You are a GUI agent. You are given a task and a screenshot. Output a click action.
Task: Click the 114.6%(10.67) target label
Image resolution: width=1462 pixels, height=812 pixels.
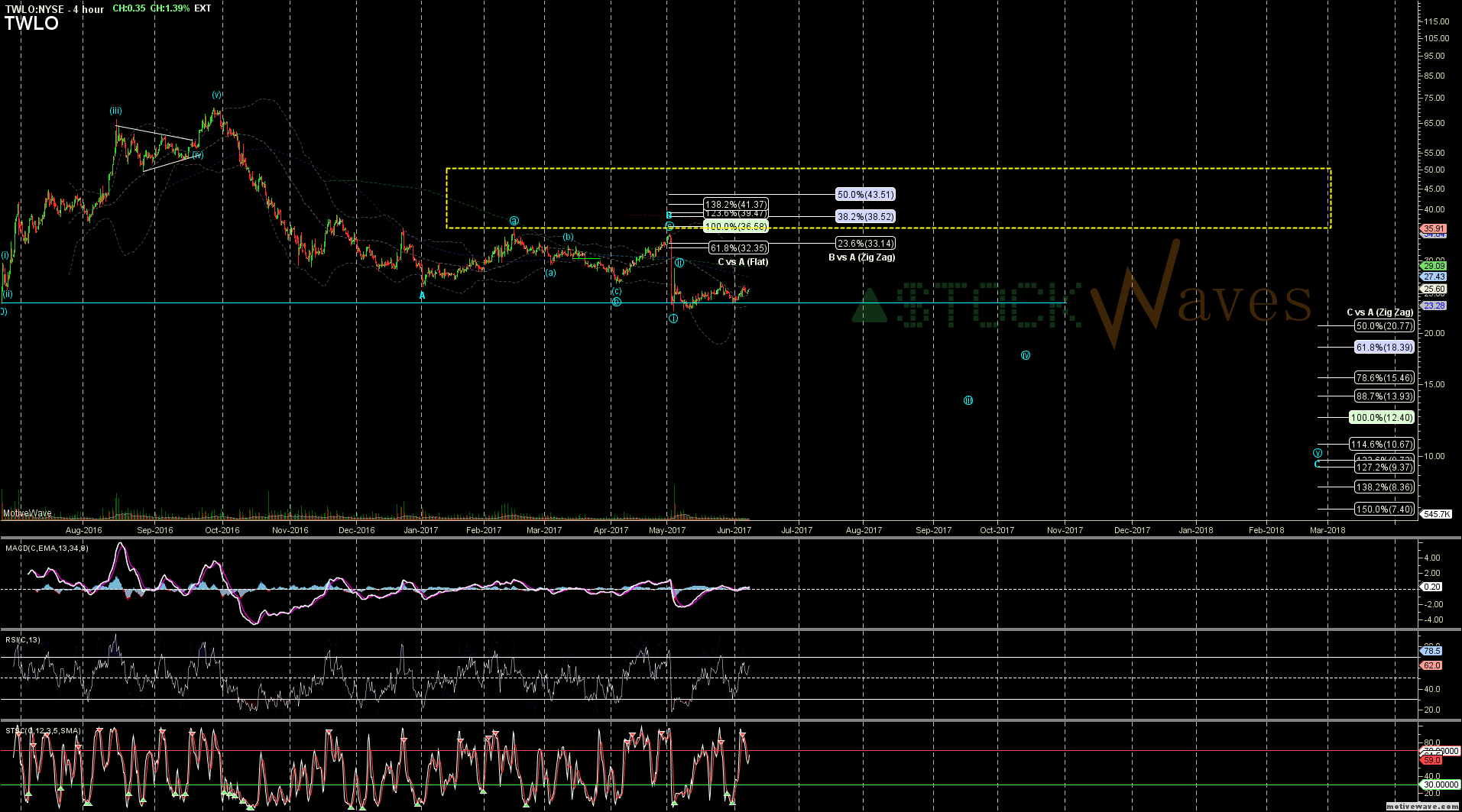pyautogui.click(x=1382, y=445)
